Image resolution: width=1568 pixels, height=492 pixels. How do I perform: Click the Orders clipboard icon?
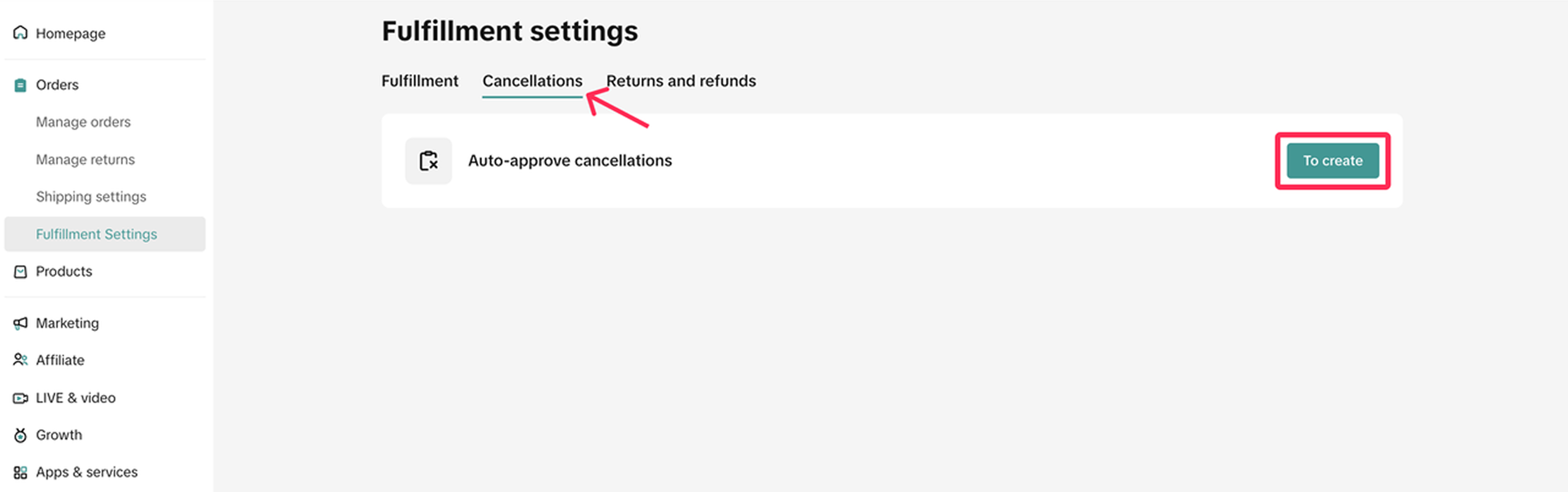click(x=20, y=85)
